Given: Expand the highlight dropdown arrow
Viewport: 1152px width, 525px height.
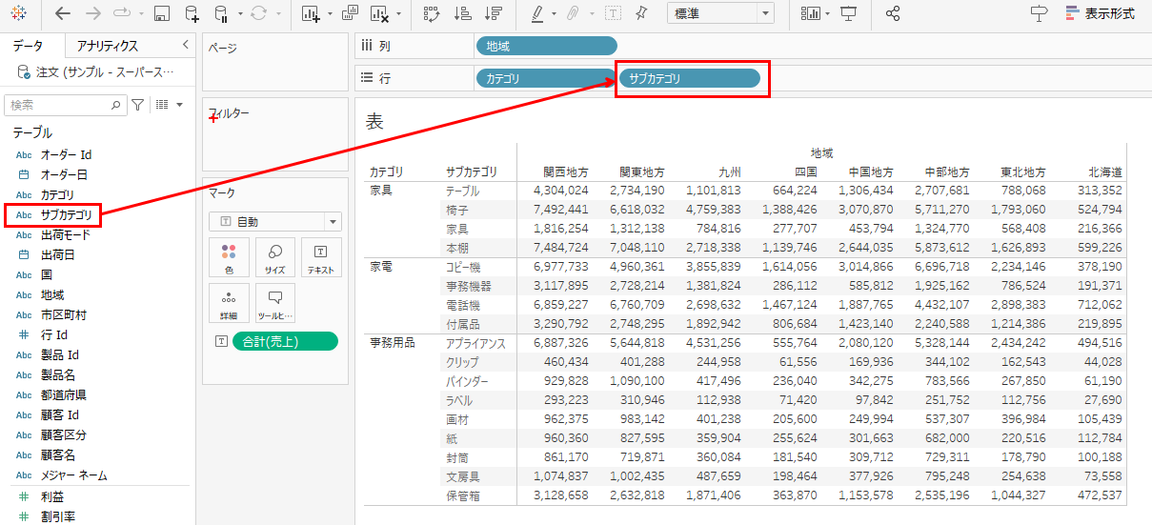Looking at the screenshot, I should (x=554, y=14).
